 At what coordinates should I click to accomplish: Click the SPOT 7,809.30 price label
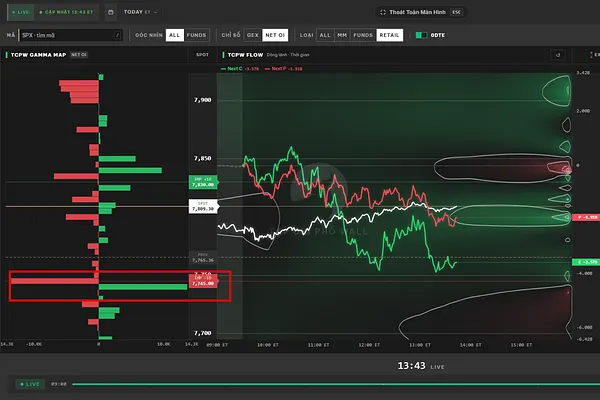203,207
